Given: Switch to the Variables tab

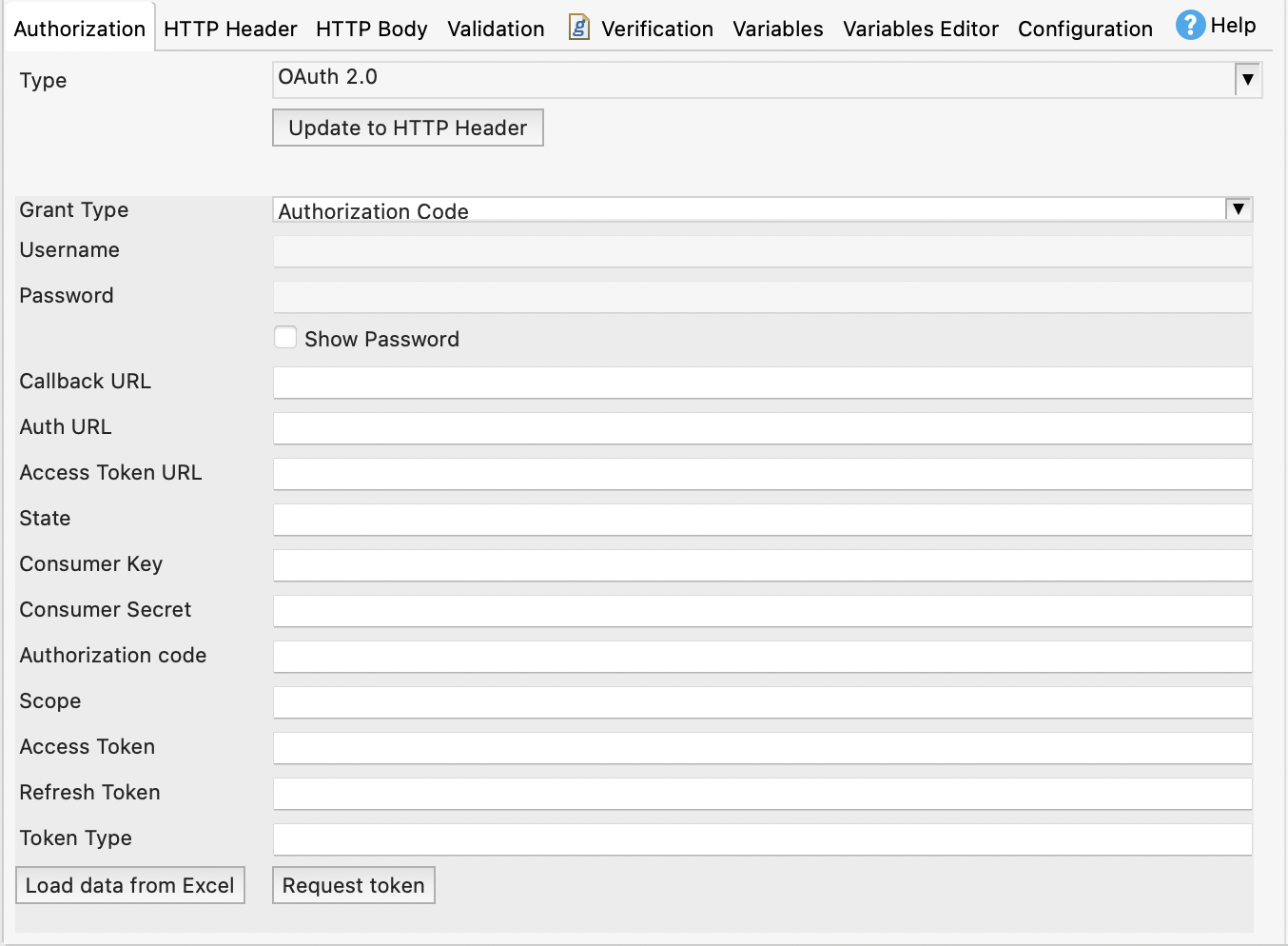Looking at the screenshot, I should (x=777, y=29).
